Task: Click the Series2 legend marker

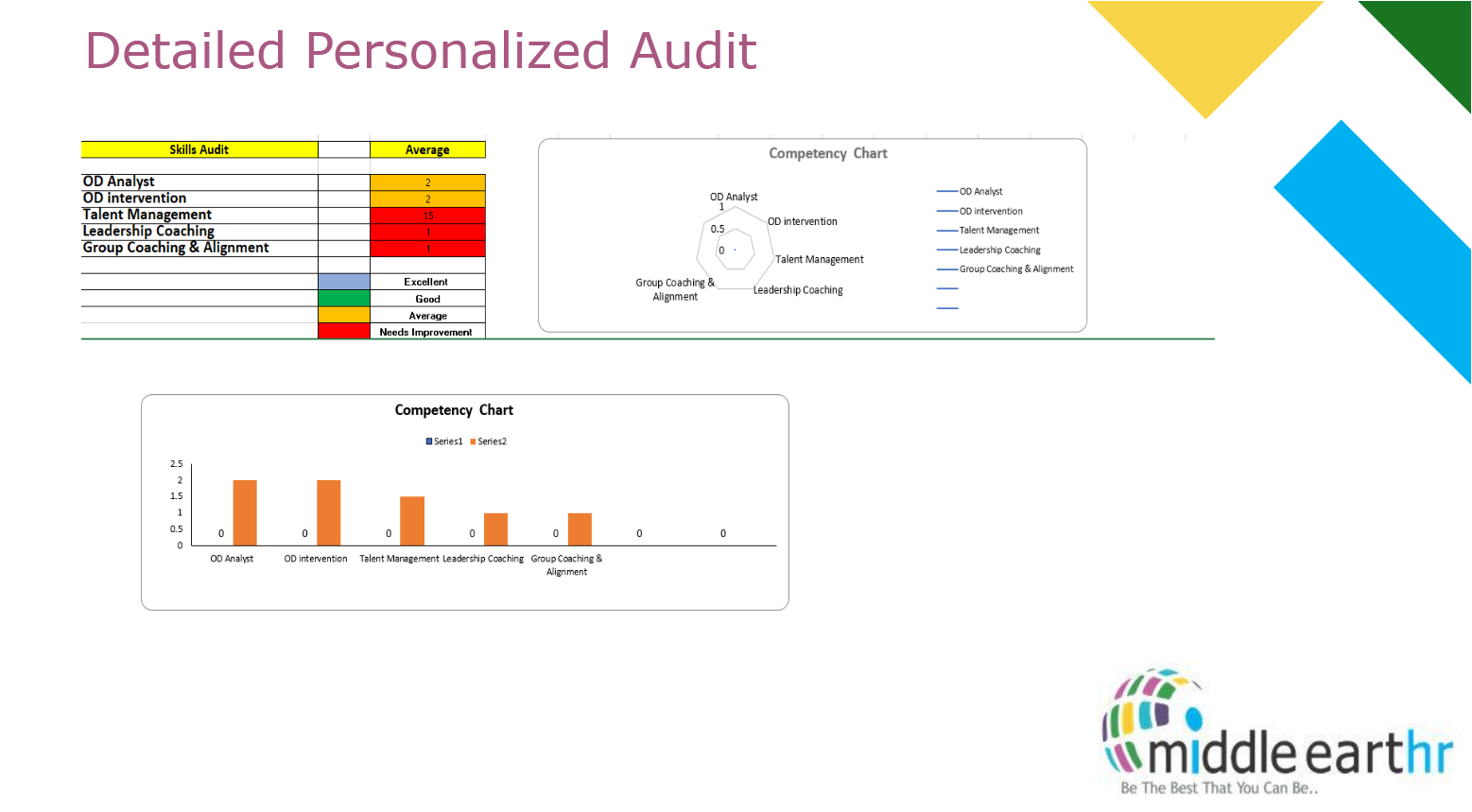Action: coord(473,441)
